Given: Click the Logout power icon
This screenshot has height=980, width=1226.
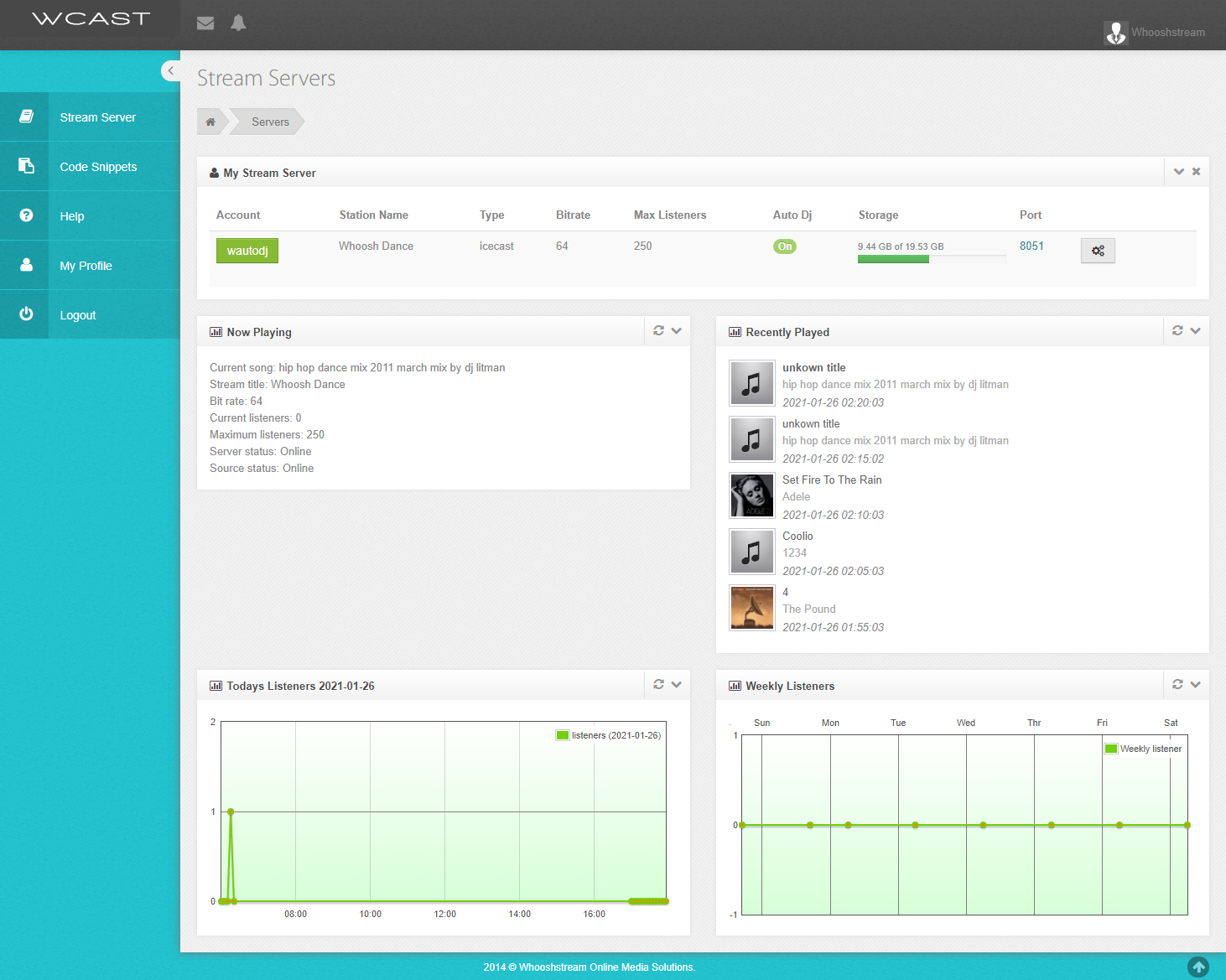Looking at the screenshot, I should [26, 314].
